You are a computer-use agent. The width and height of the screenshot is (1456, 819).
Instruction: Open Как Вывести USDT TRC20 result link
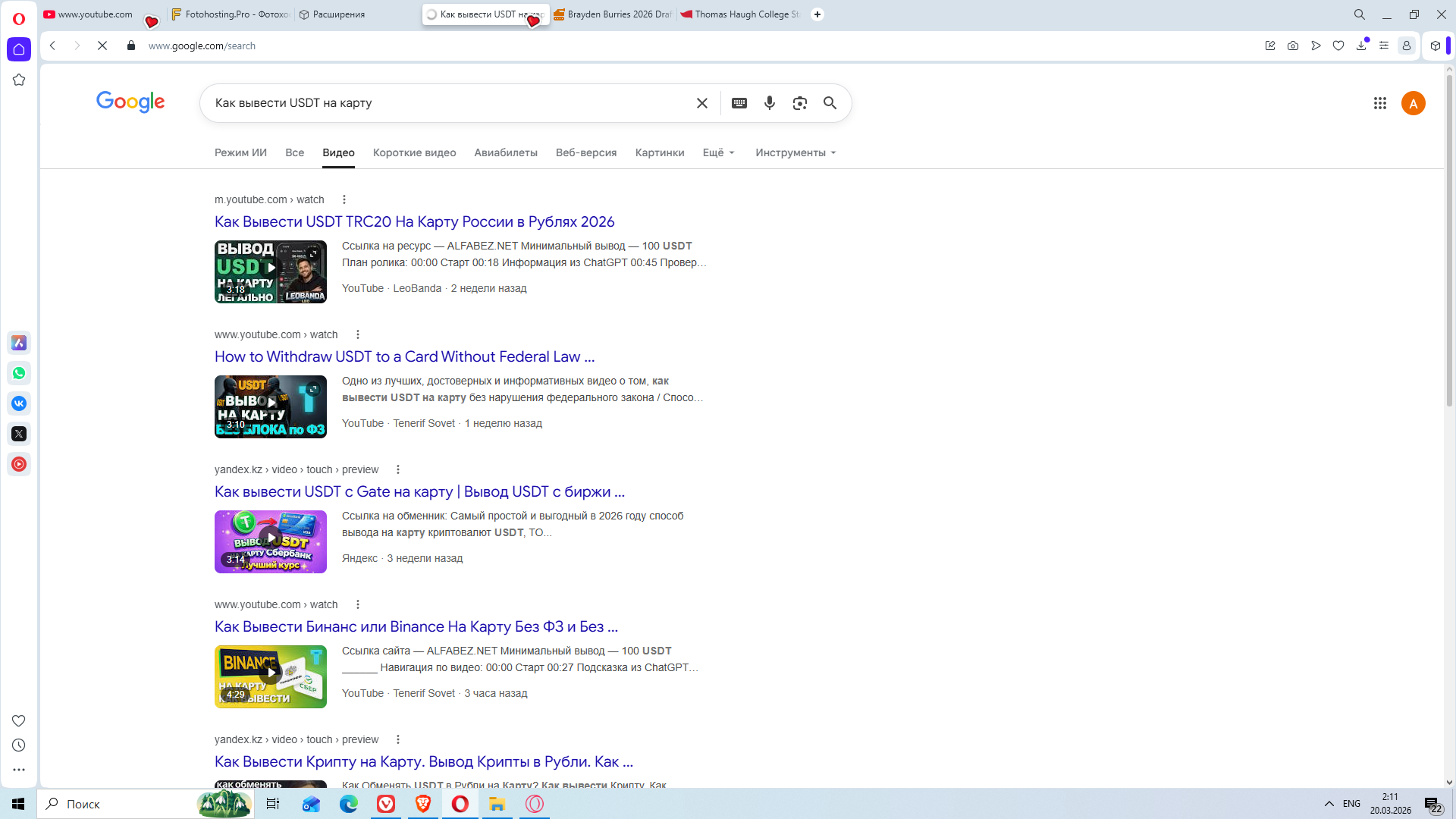point(414,221)
